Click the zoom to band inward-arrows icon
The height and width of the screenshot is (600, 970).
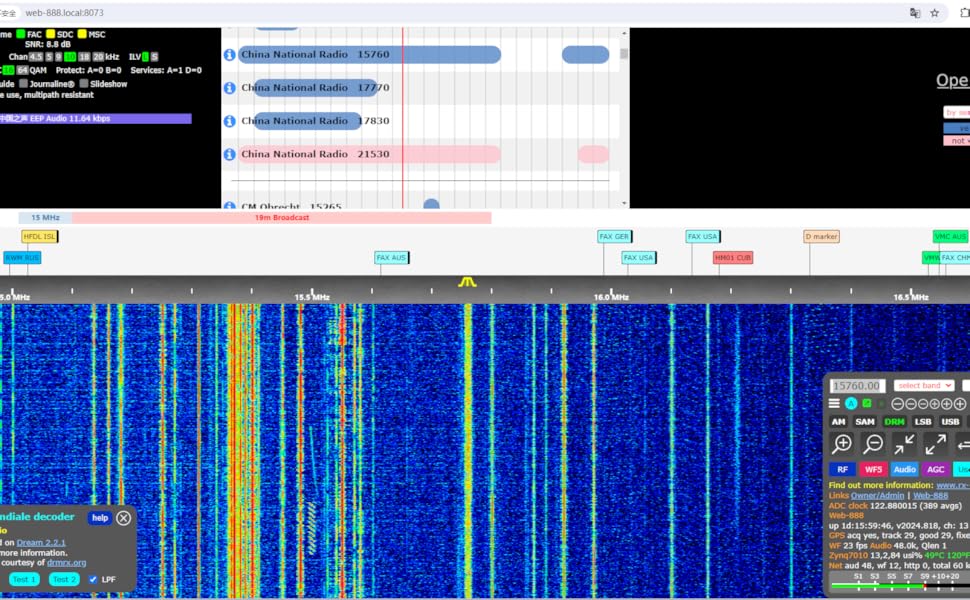904,444
